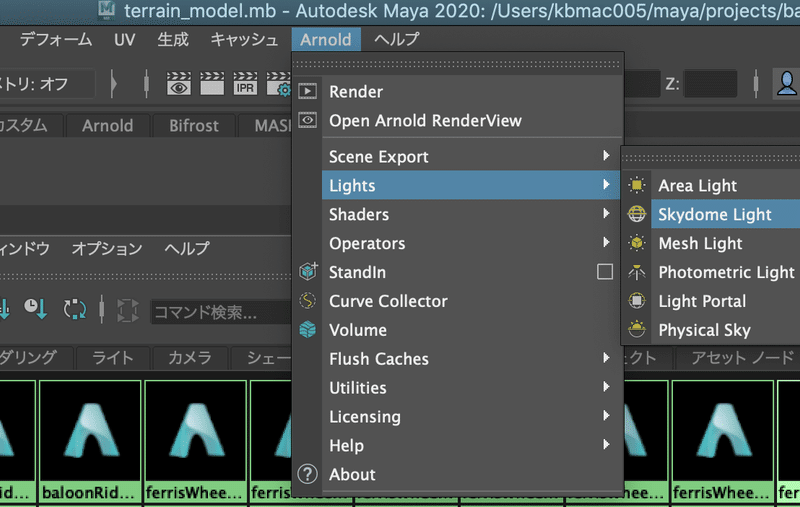Click the Mesh Light icon
This screenshot has width=800, height=507.
(636, 243)
